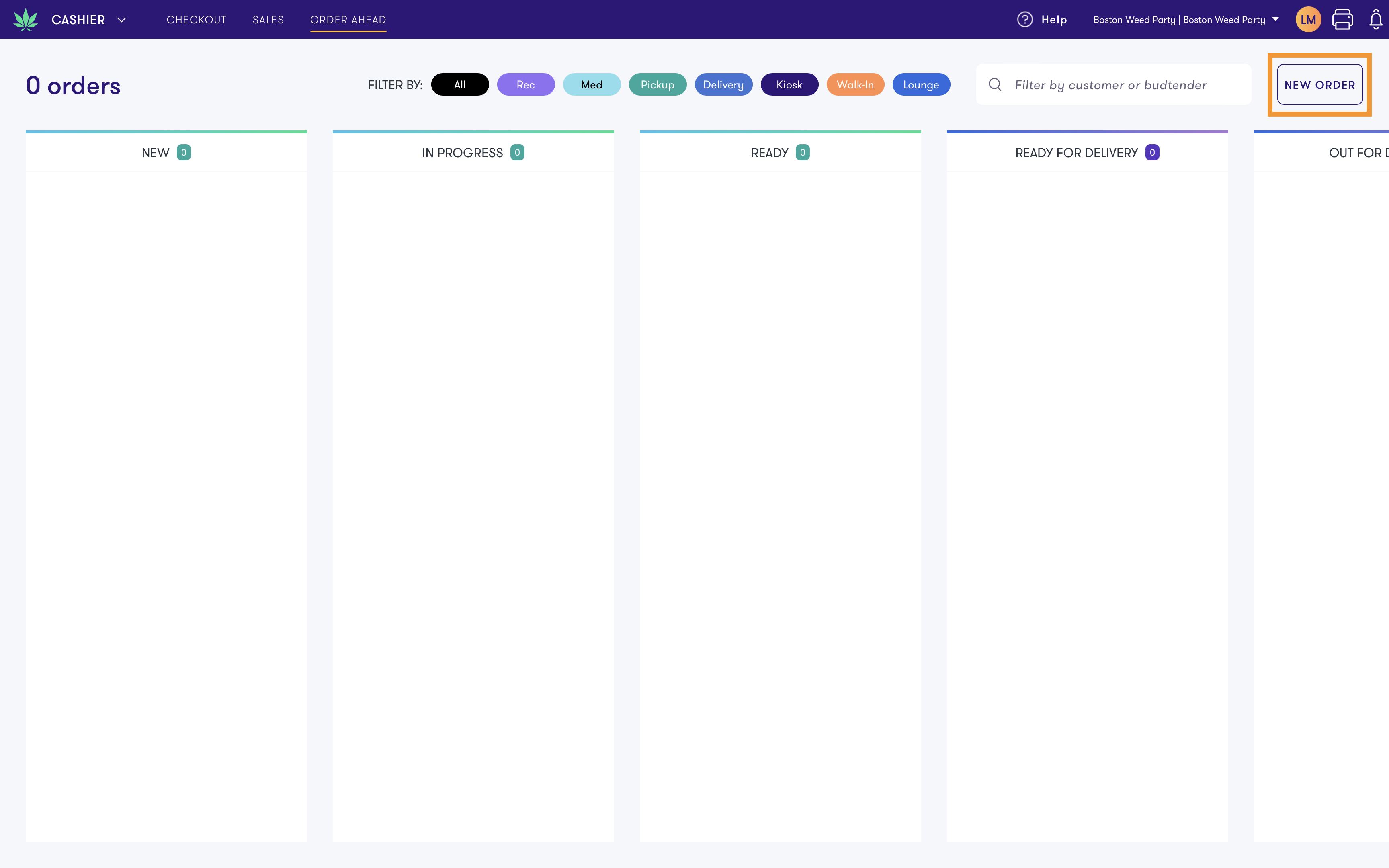The image size is (1389, 868).
Task: Click the READY FOR DELIVERY column header
Action: click(x=1087, y=152)
